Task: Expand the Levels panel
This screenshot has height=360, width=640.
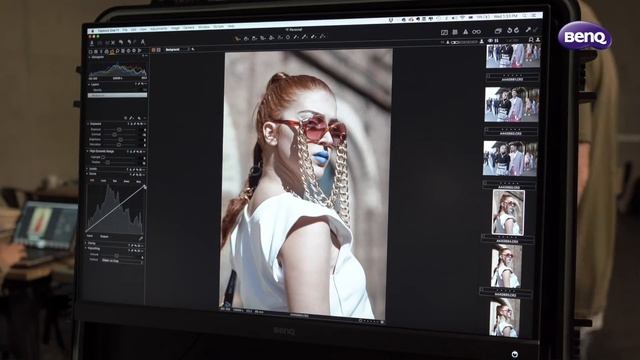Action: point(87,169)
